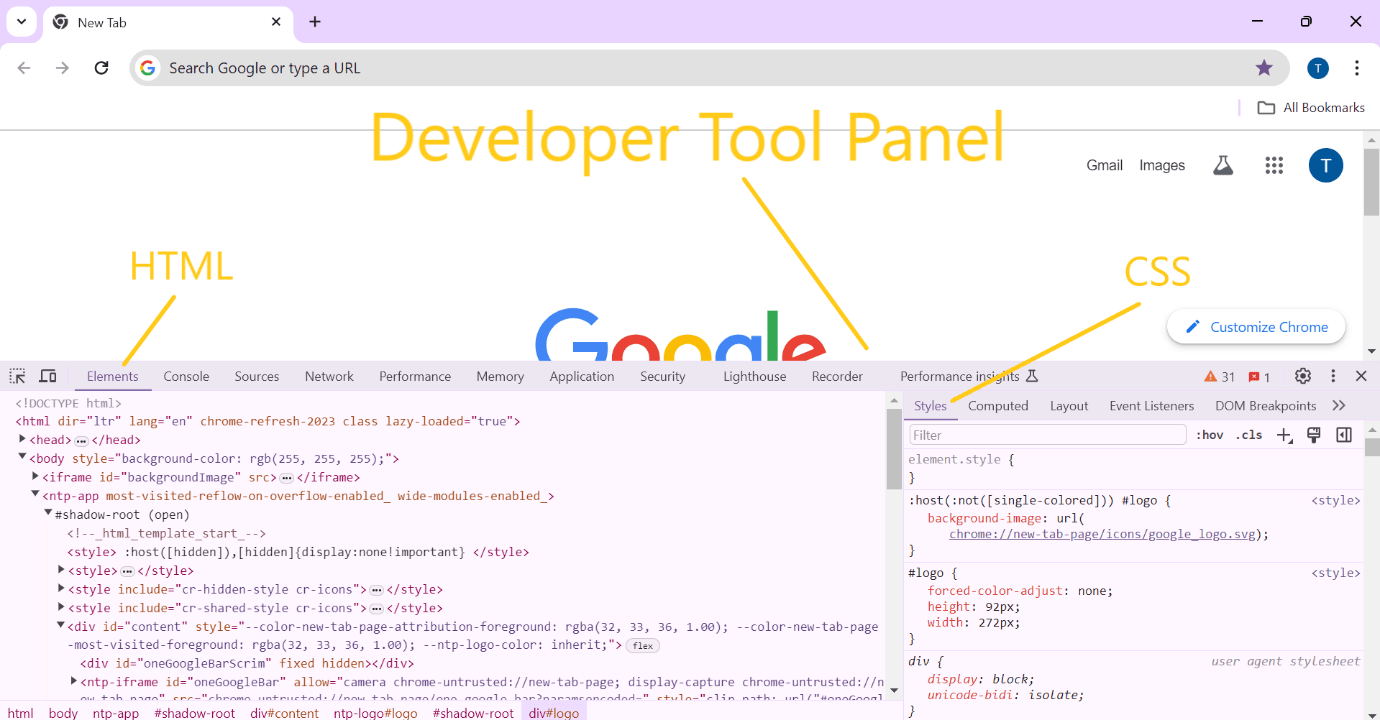Select body in the breadcrumb
Viewport: 1380px width, 720px height.
pos(63,713)
